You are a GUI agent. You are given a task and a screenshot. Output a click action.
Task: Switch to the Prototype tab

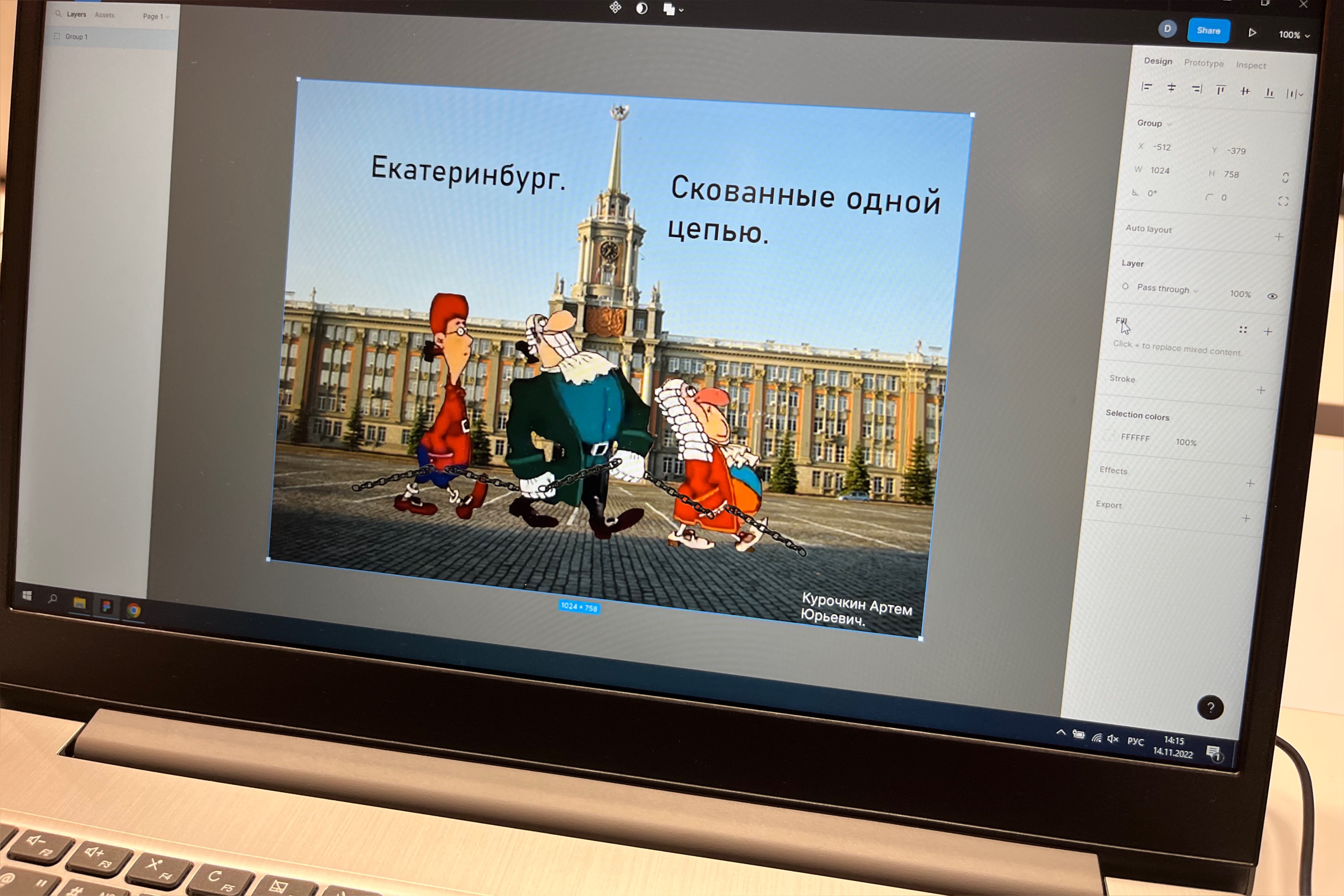click(1203, 63)
